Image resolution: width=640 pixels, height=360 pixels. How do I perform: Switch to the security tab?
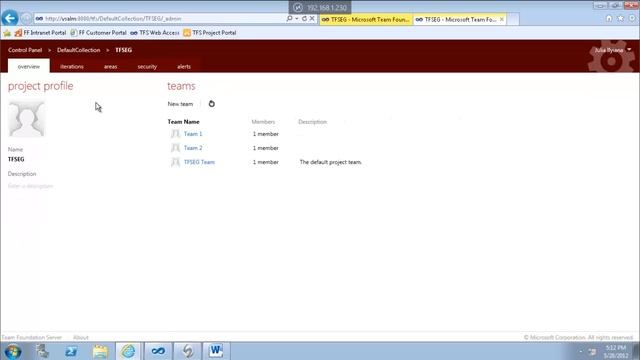click(x=147, y=66)
